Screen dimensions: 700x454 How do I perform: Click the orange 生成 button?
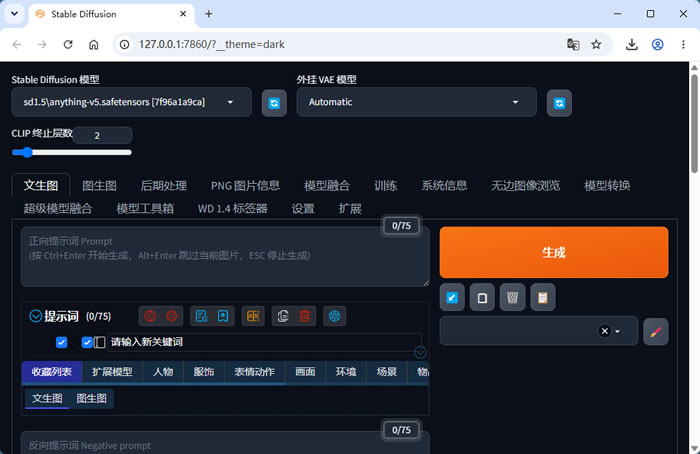(554, 252)
